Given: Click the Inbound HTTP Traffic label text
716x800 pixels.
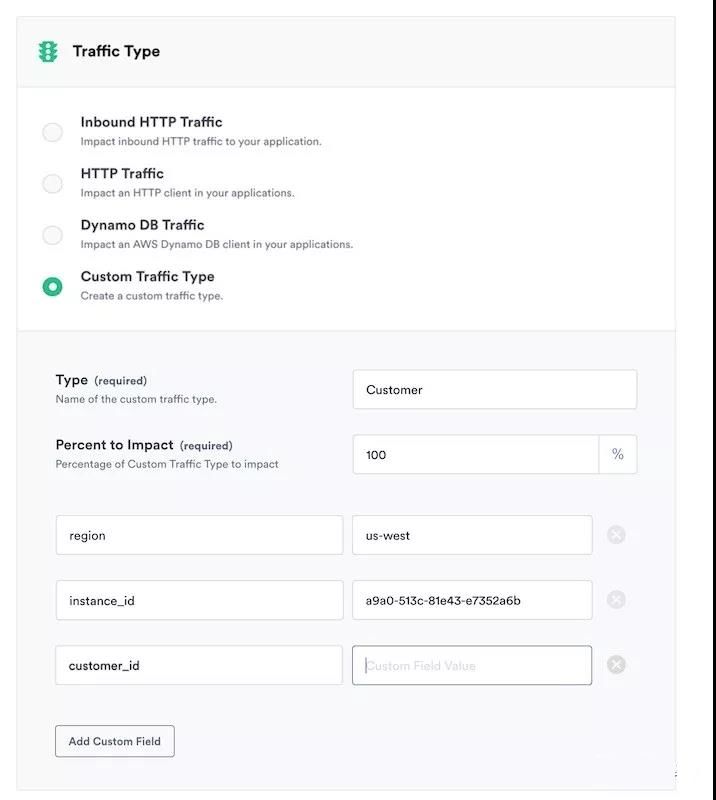Looking at the screenshot, I should click(x=151, y=122).
